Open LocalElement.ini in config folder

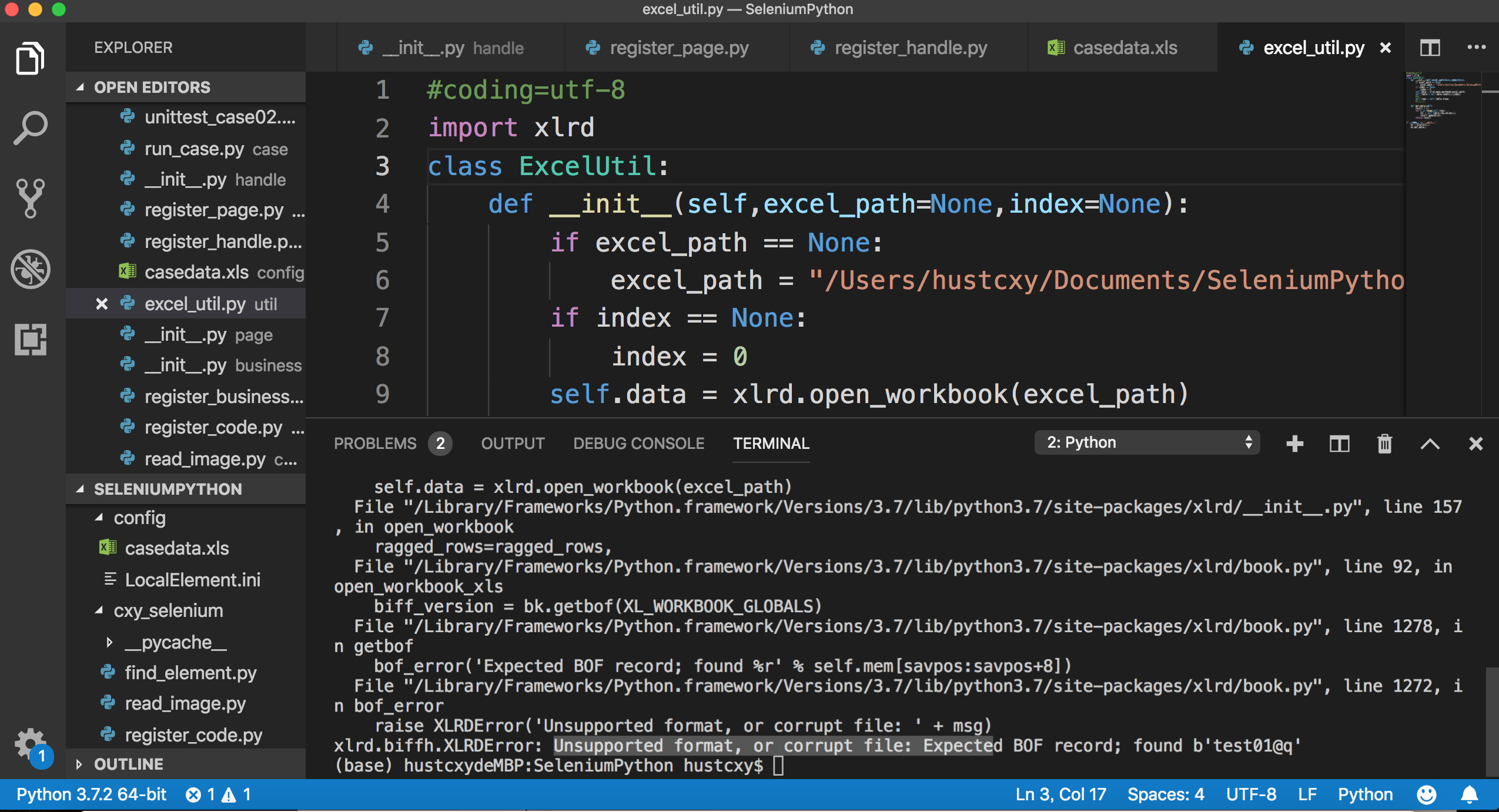[186, 580]
